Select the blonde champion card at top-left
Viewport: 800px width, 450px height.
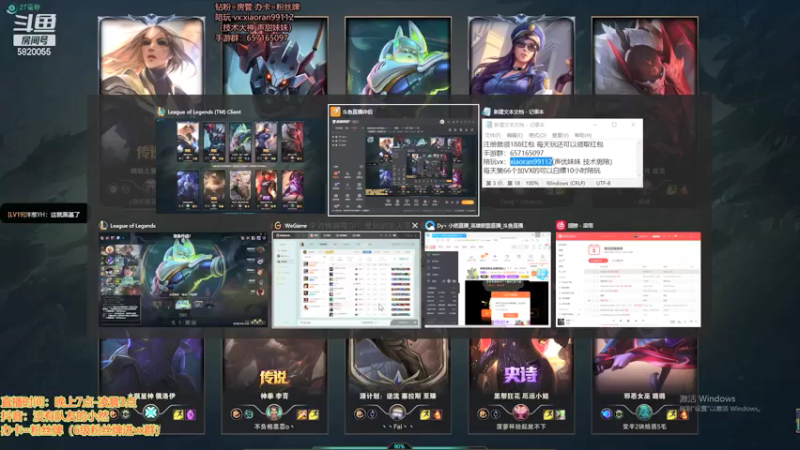coord(151,55)
